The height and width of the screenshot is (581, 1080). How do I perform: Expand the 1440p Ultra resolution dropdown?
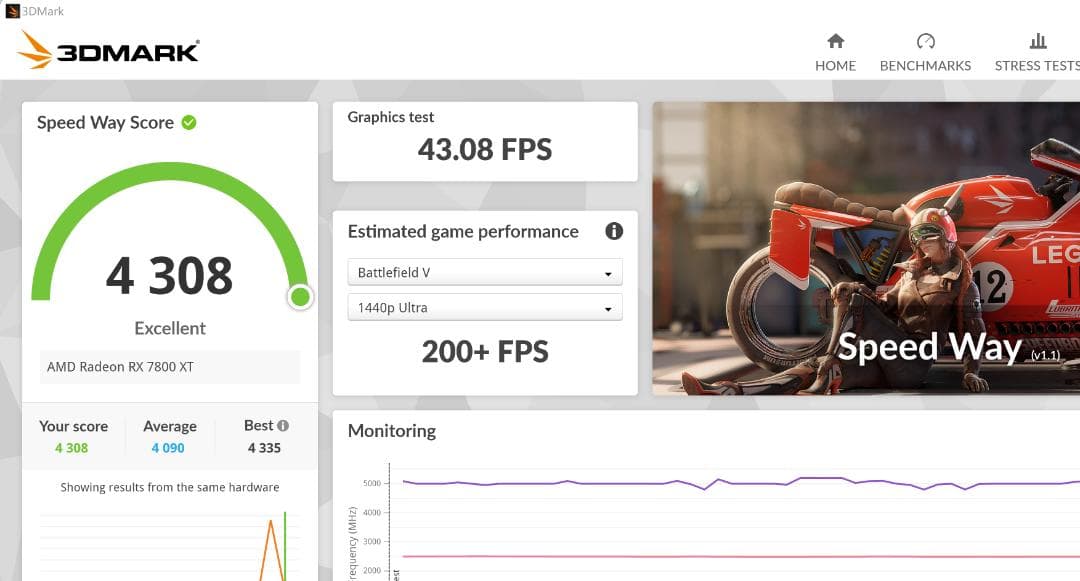pyautogui.click(x=485, y=308)
